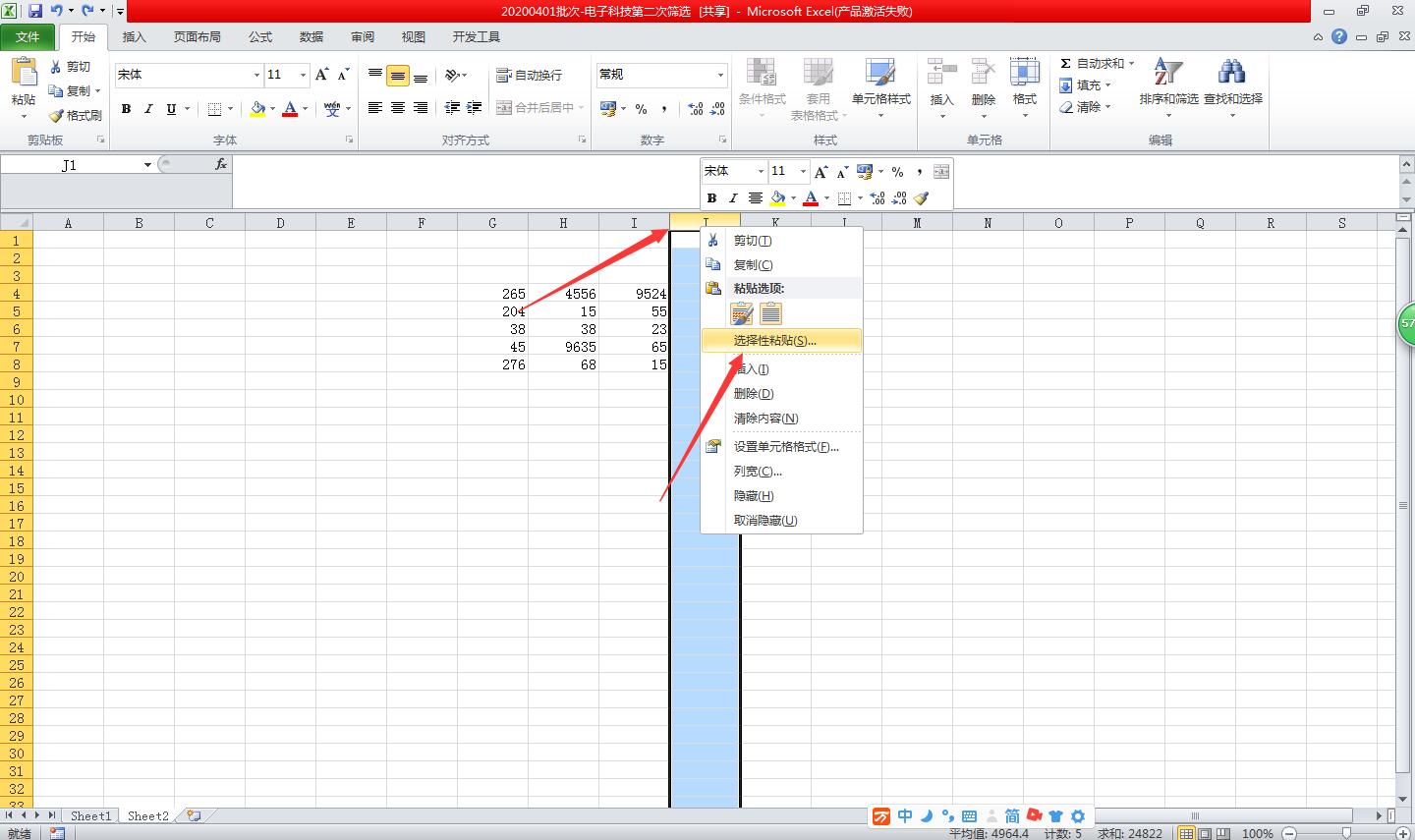Click Find and Select (查找和选择) binoculars
The width and height of the screenshot is (1415, 840).
(x=1232, y=73)
